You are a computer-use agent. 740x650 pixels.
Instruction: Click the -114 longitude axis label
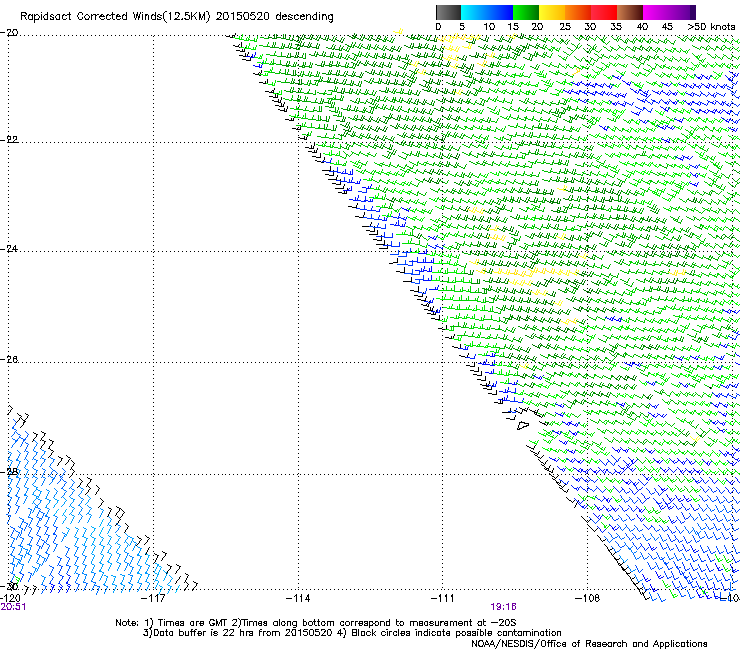[x=298, y=599]
